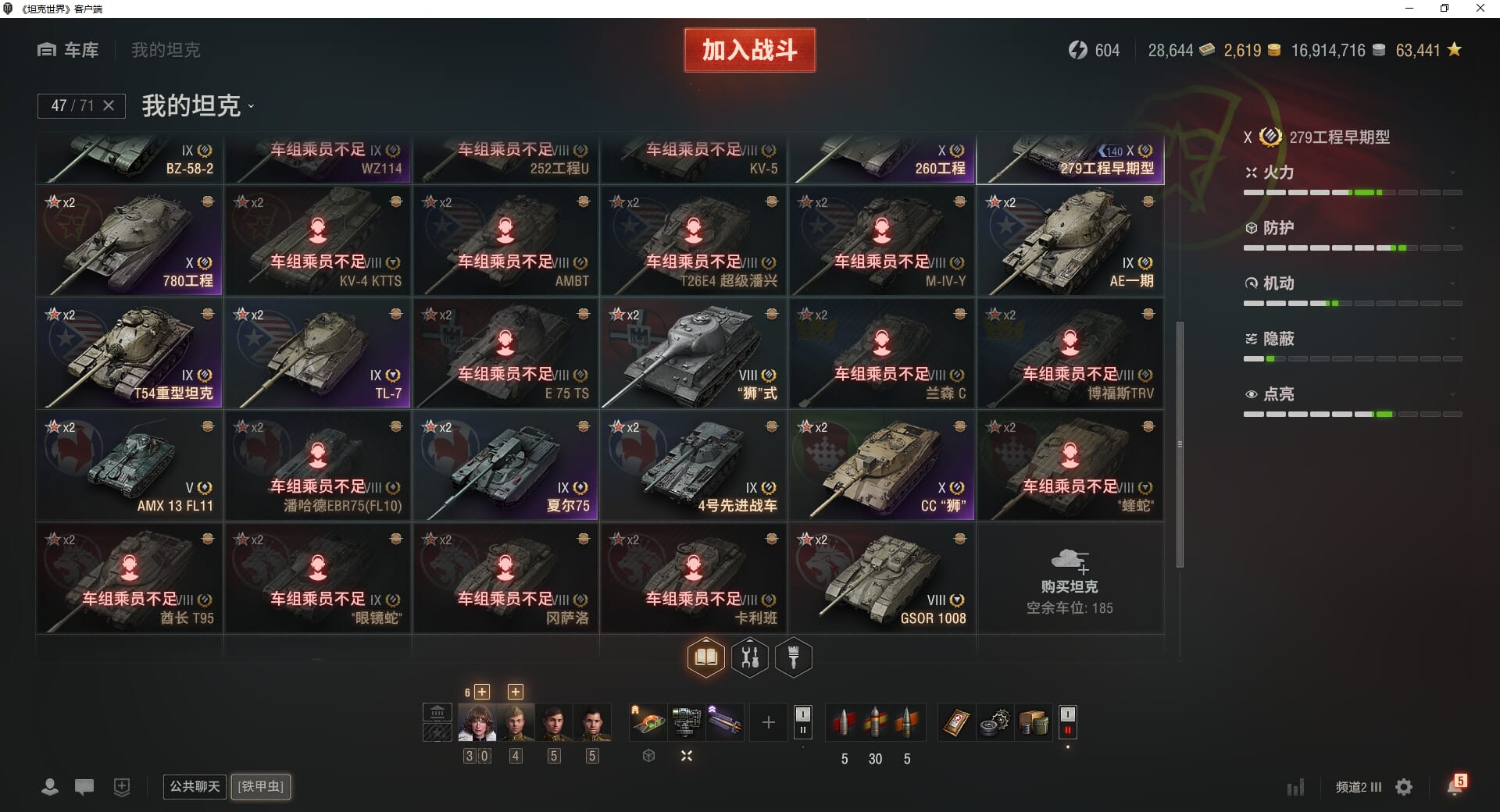Open the paintbrush customization hexagon icon

tap(794, 657)
